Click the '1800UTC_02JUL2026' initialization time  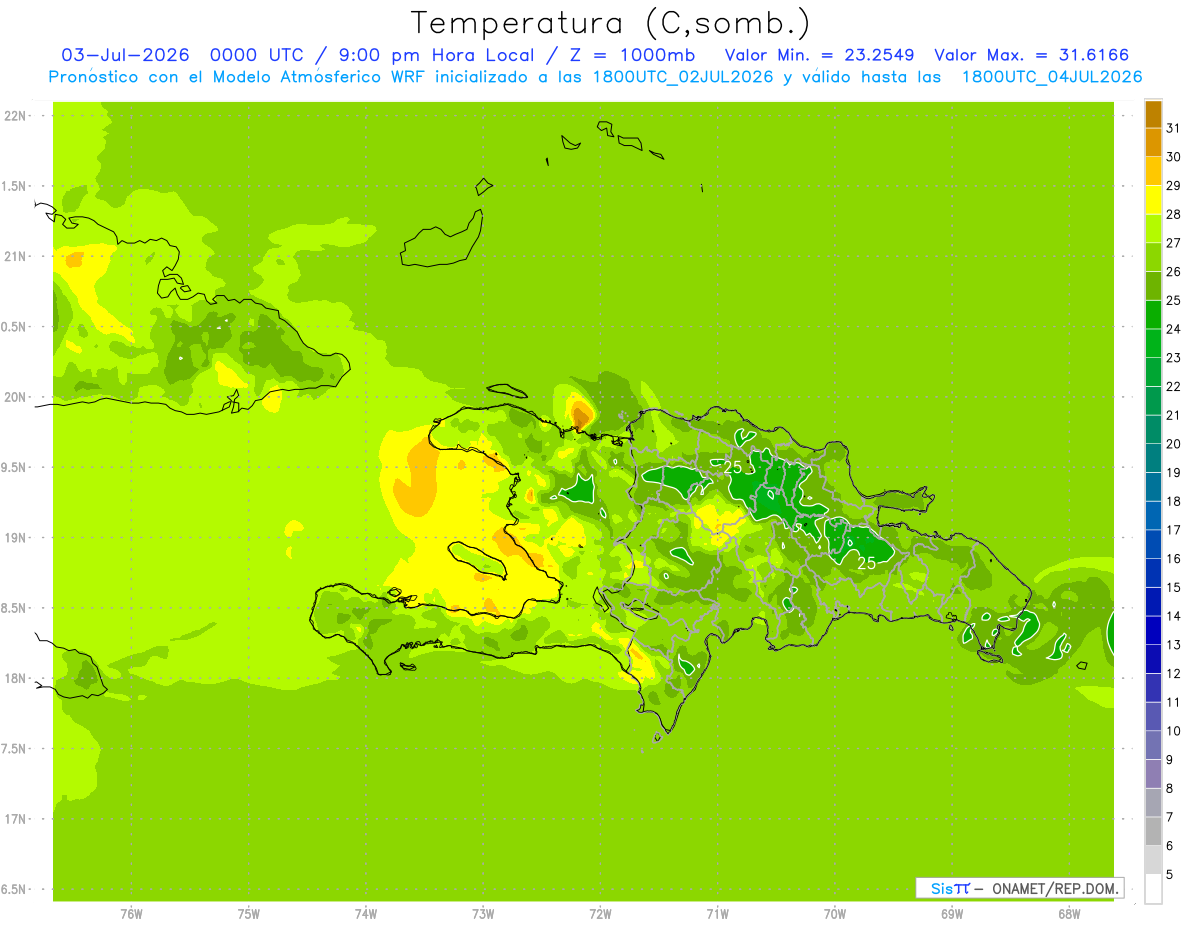coord(685,77)
